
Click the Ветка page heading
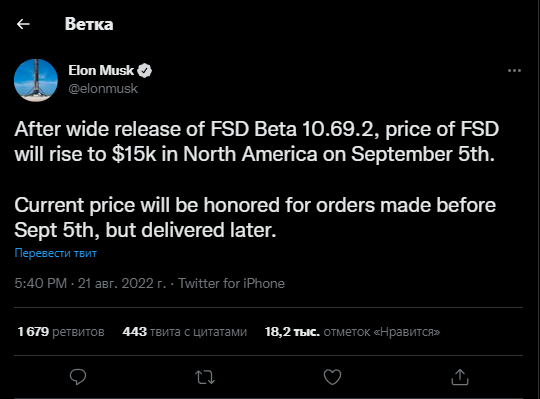pyautogui.click(x=89, y=24)
